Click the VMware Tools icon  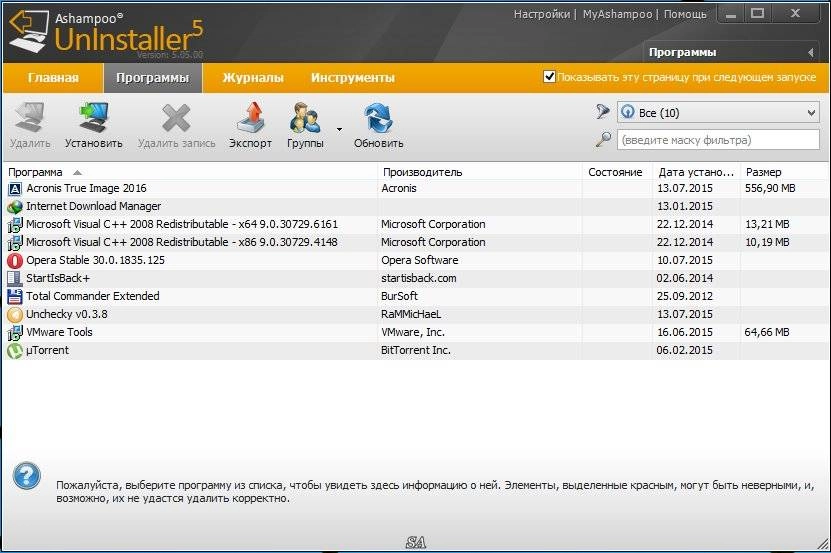click(15, 332)
